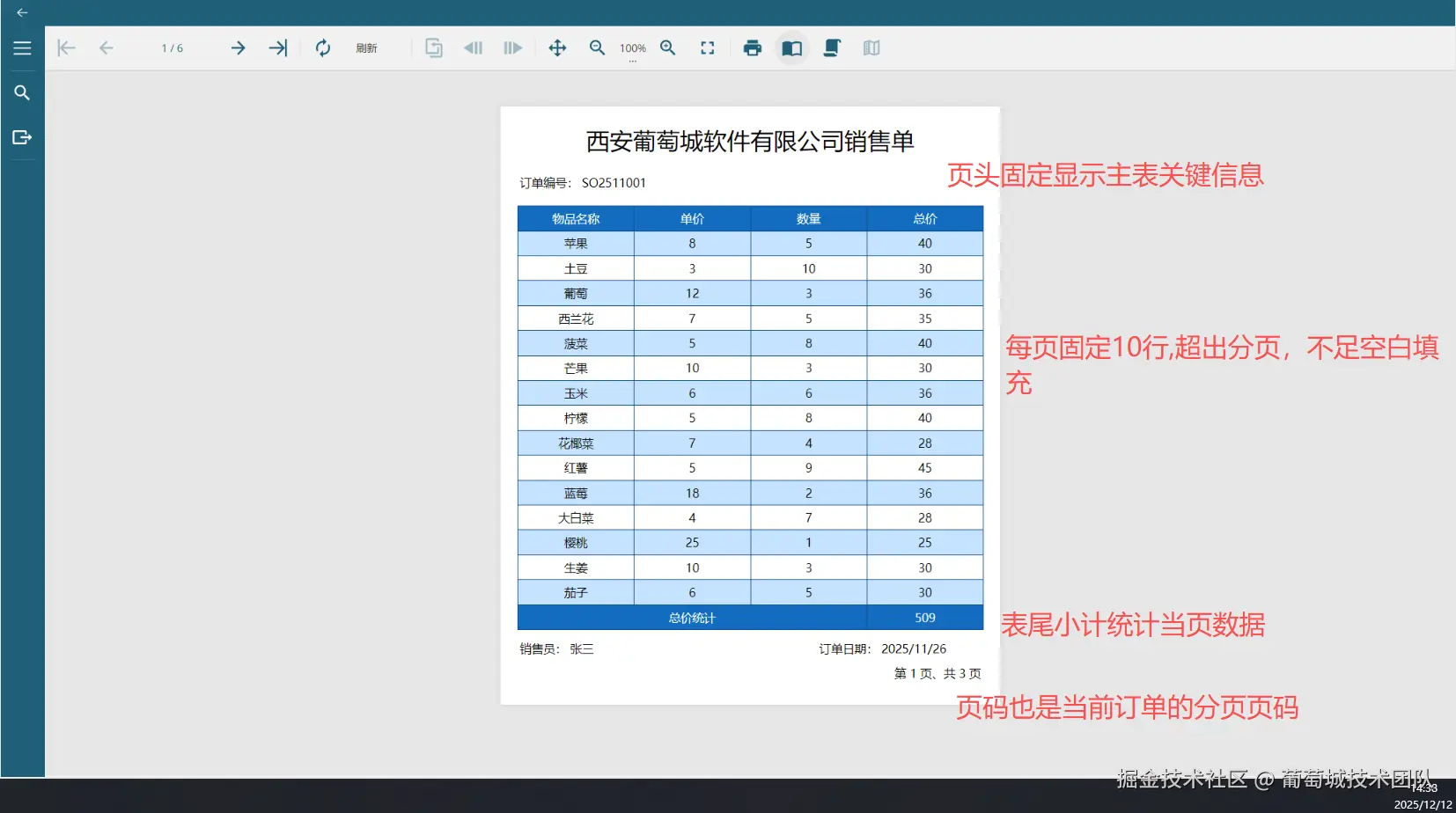Click the 销售员 label
Screen dimensions: 1456x813
tap(540, 649)
